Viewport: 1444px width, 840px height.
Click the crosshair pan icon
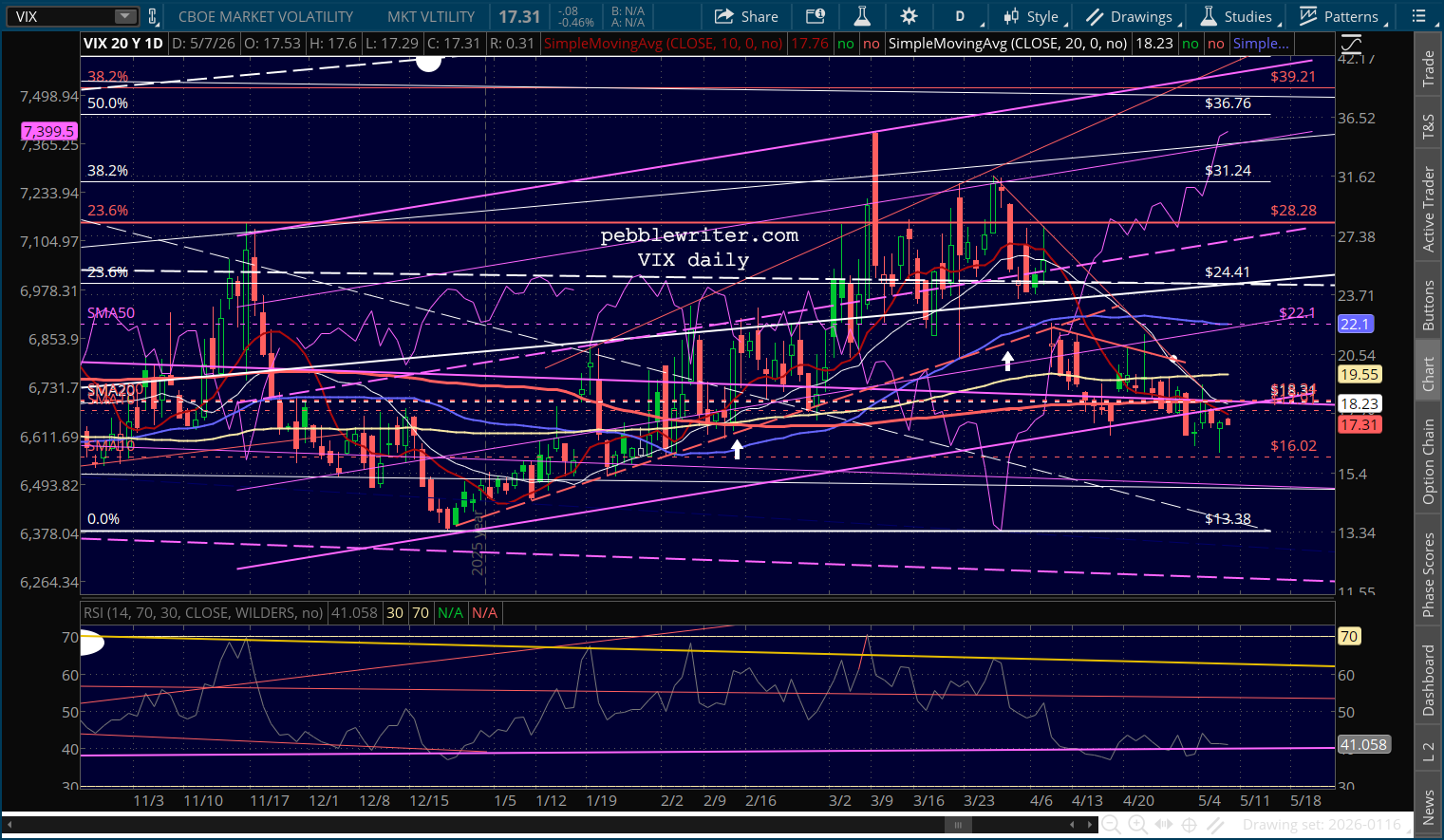[1189, 825]
